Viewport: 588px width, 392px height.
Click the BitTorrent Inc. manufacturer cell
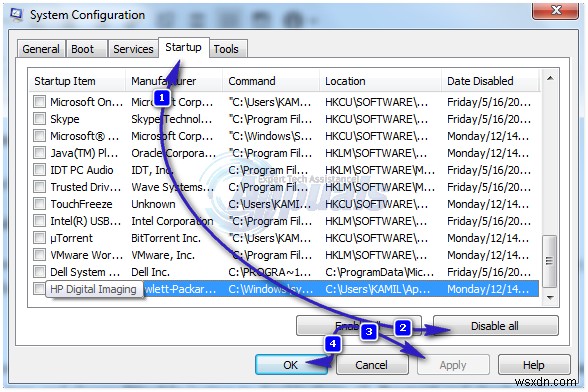[x=166, y=238]
